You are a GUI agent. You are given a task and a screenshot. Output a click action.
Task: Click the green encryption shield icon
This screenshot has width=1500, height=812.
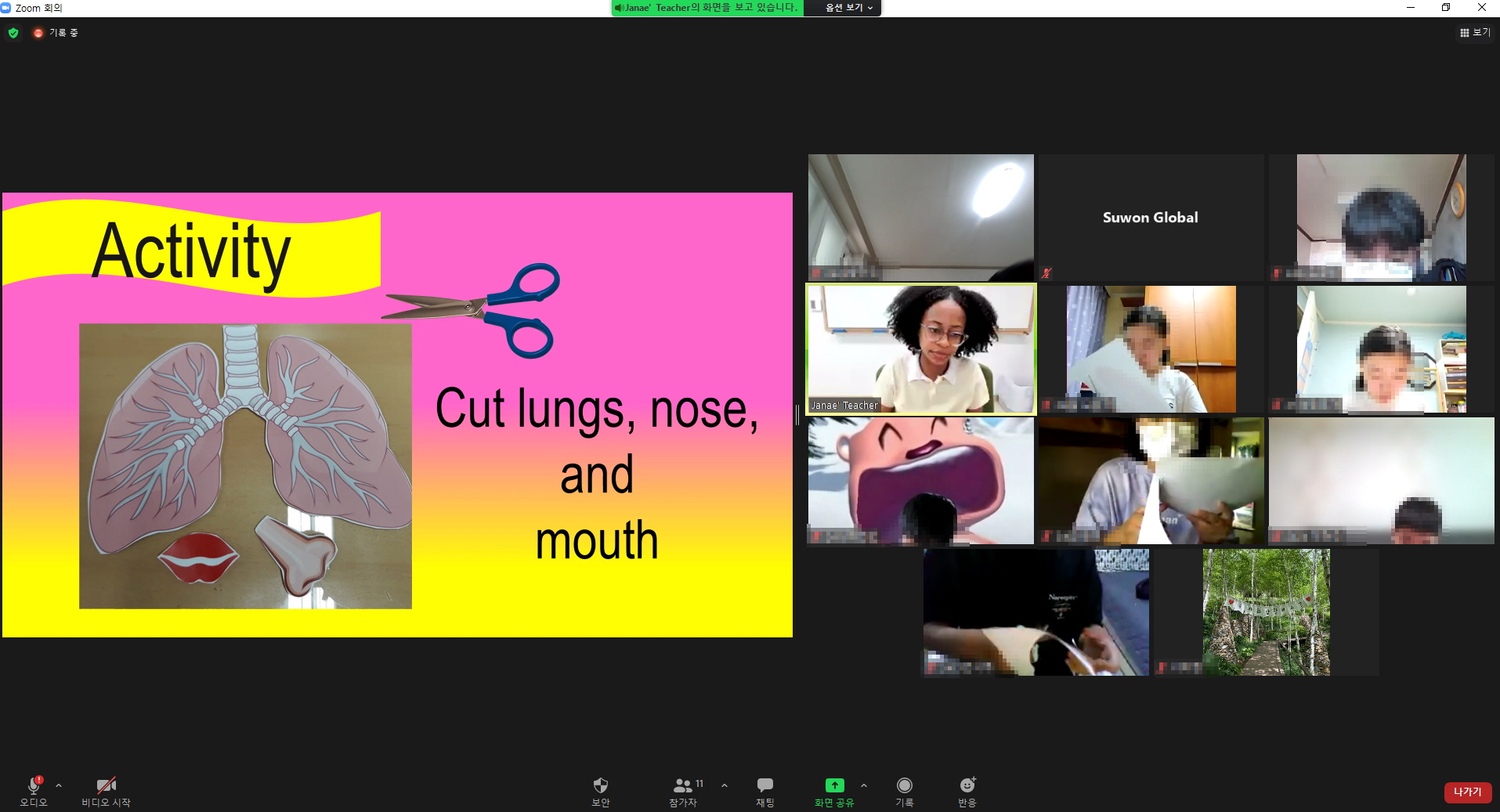[x=13, y=33]
